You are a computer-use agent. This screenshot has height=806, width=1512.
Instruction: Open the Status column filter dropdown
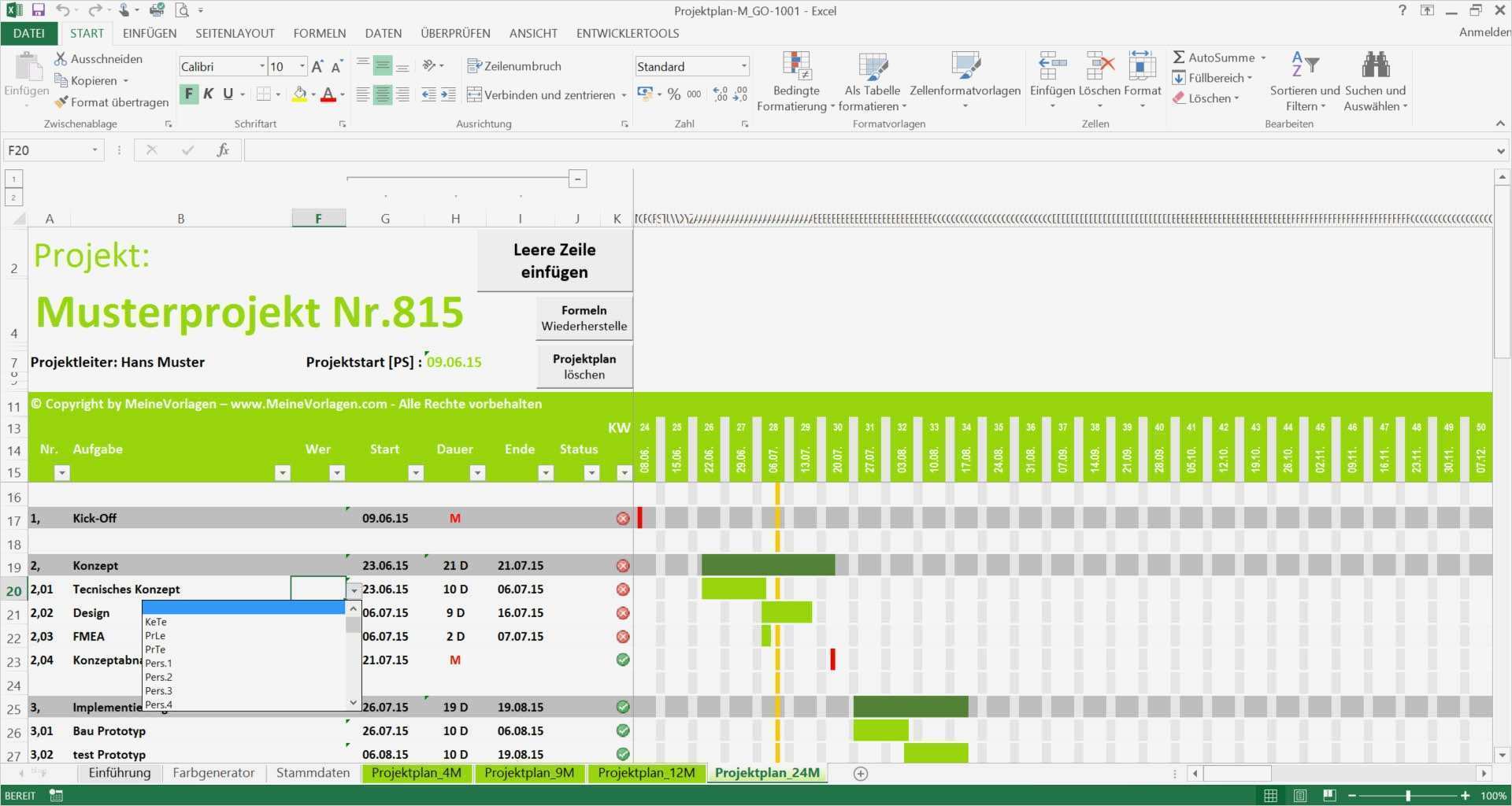click(591, 473)
